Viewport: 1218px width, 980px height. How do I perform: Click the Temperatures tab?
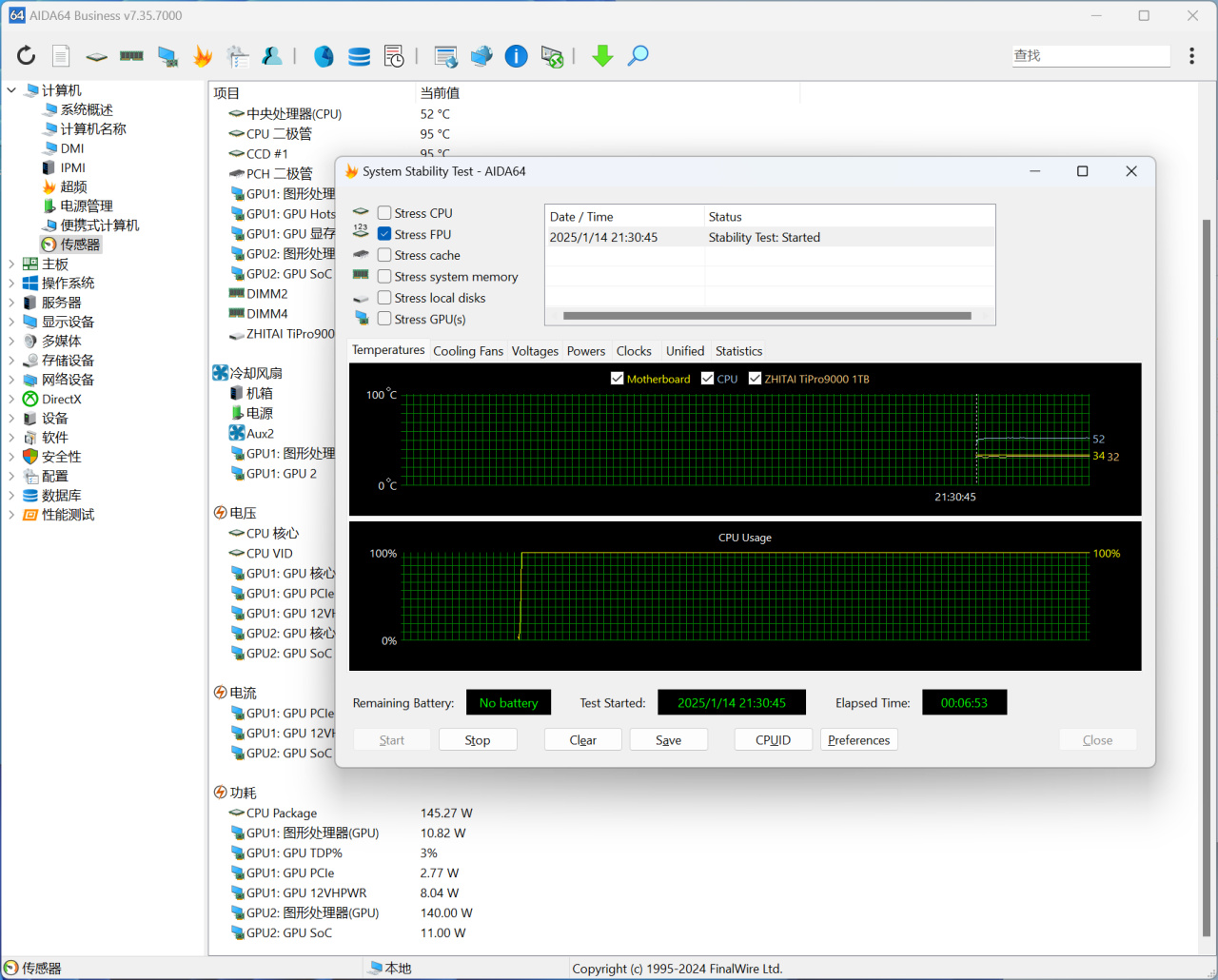click(388, 350)
